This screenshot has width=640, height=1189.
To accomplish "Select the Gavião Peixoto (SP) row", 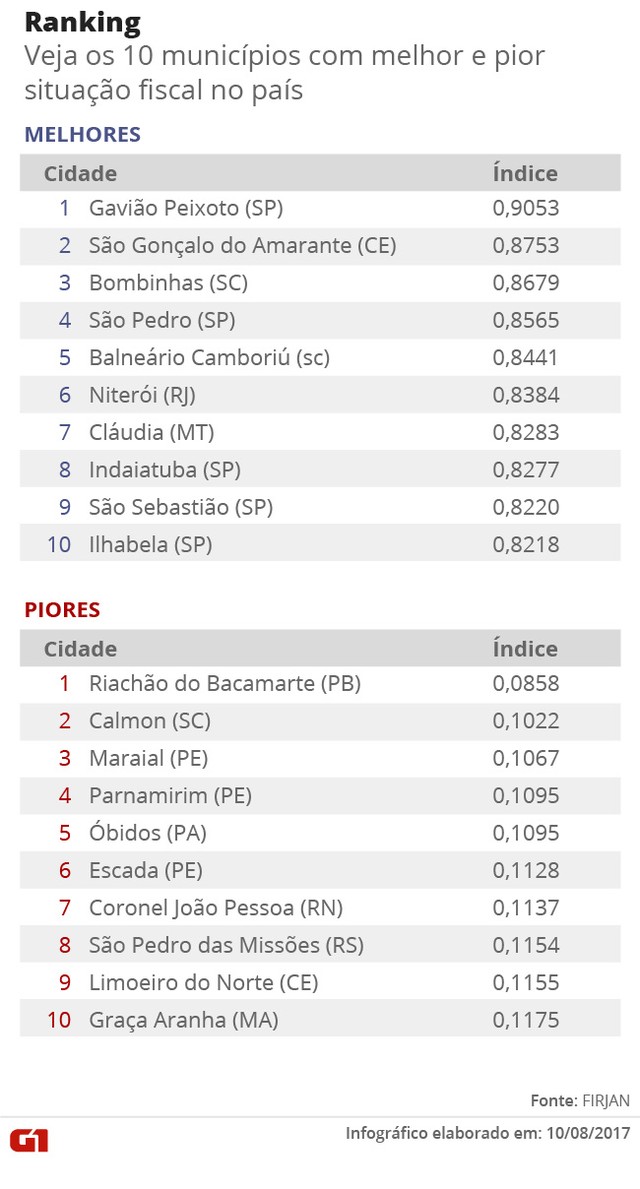I will pos(320,208).
